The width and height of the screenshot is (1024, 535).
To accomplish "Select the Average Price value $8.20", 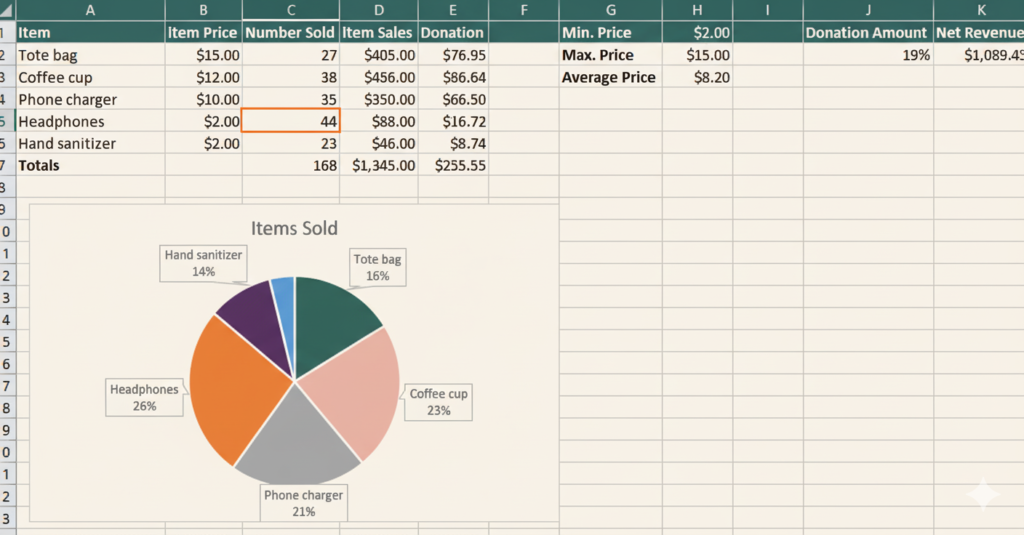I will click(697, 77).
